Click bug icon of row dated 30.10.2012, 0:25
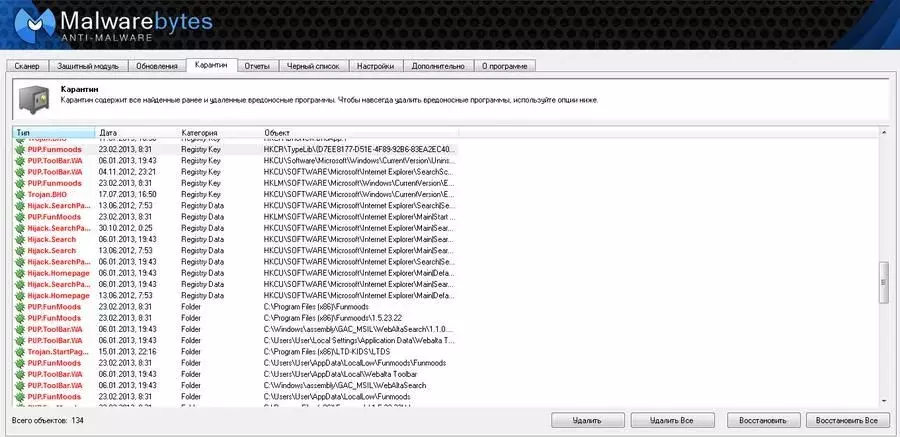 pyautogui.click(x=20, y=228)
